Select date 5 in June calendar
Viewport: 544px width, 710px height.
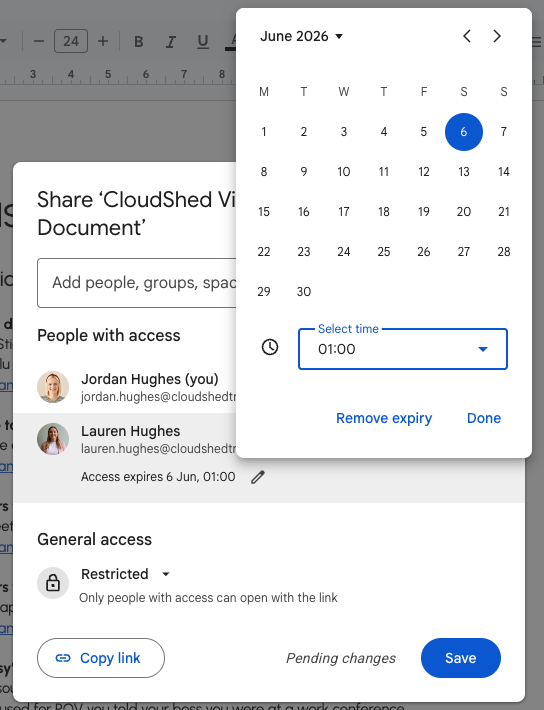coord(424,132)
